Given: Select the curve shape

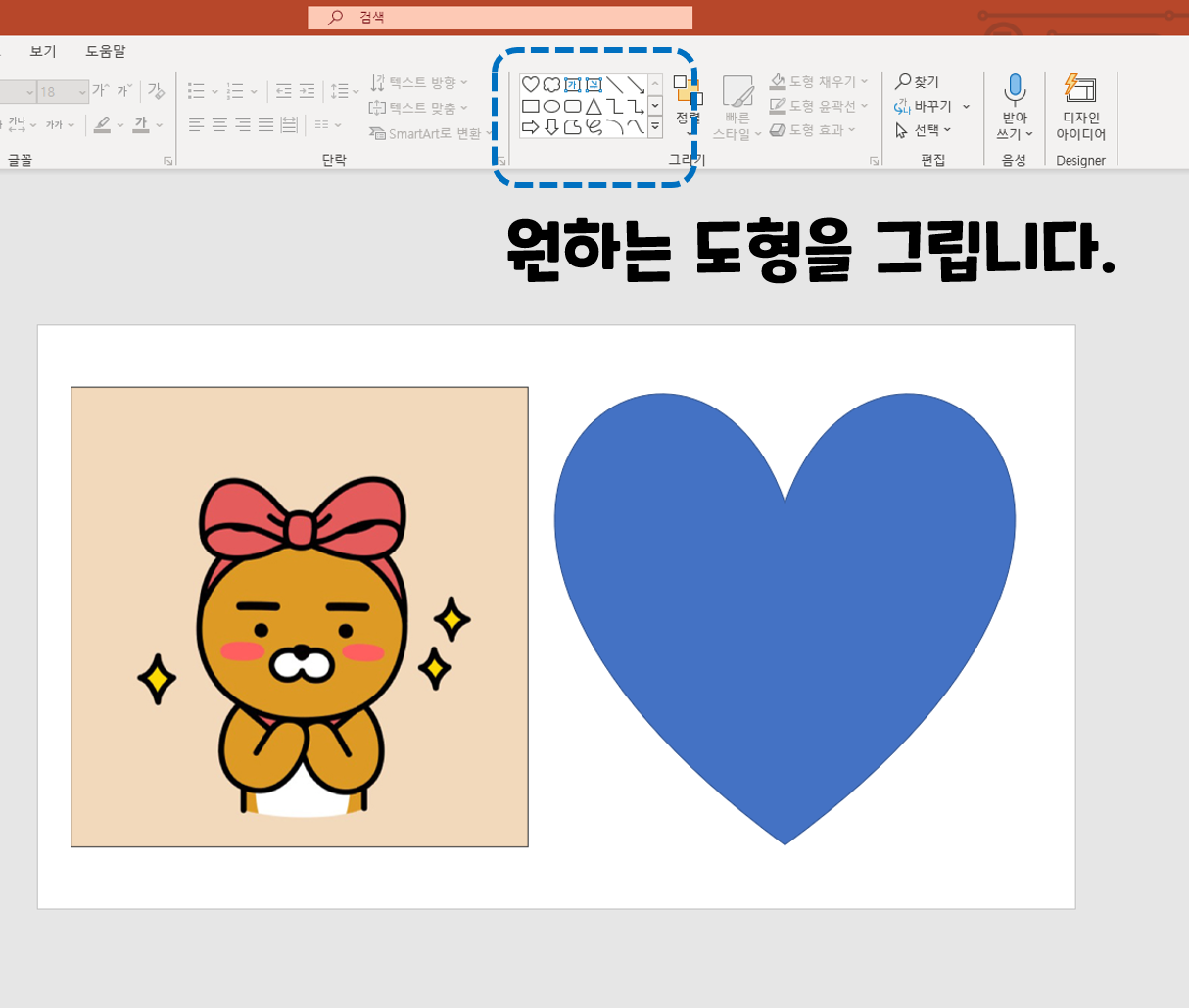Looking at the screenshot, I should tap(636, 126).
